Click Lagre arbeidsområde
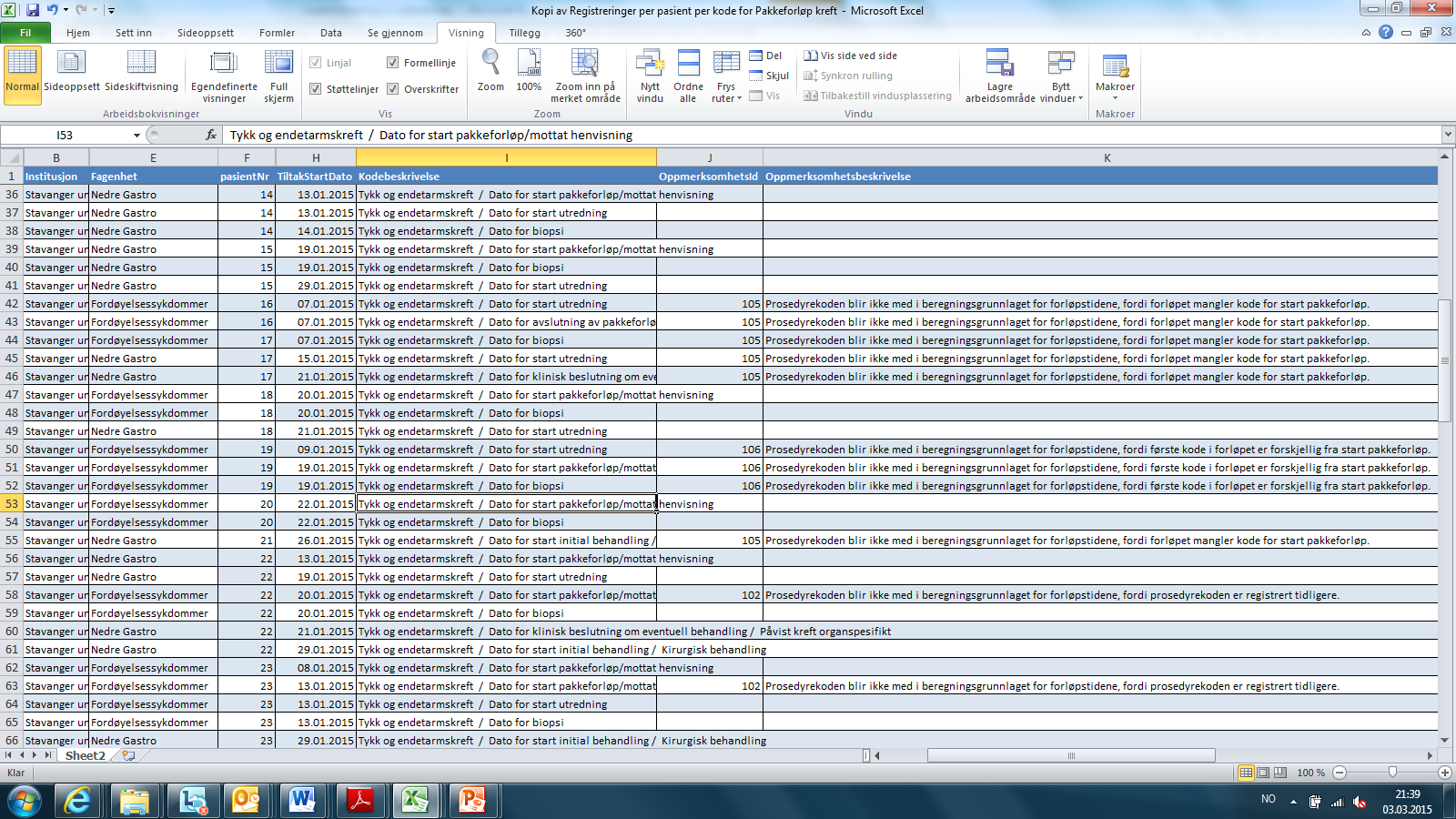 pyautogui.click(x=999, y=76)
